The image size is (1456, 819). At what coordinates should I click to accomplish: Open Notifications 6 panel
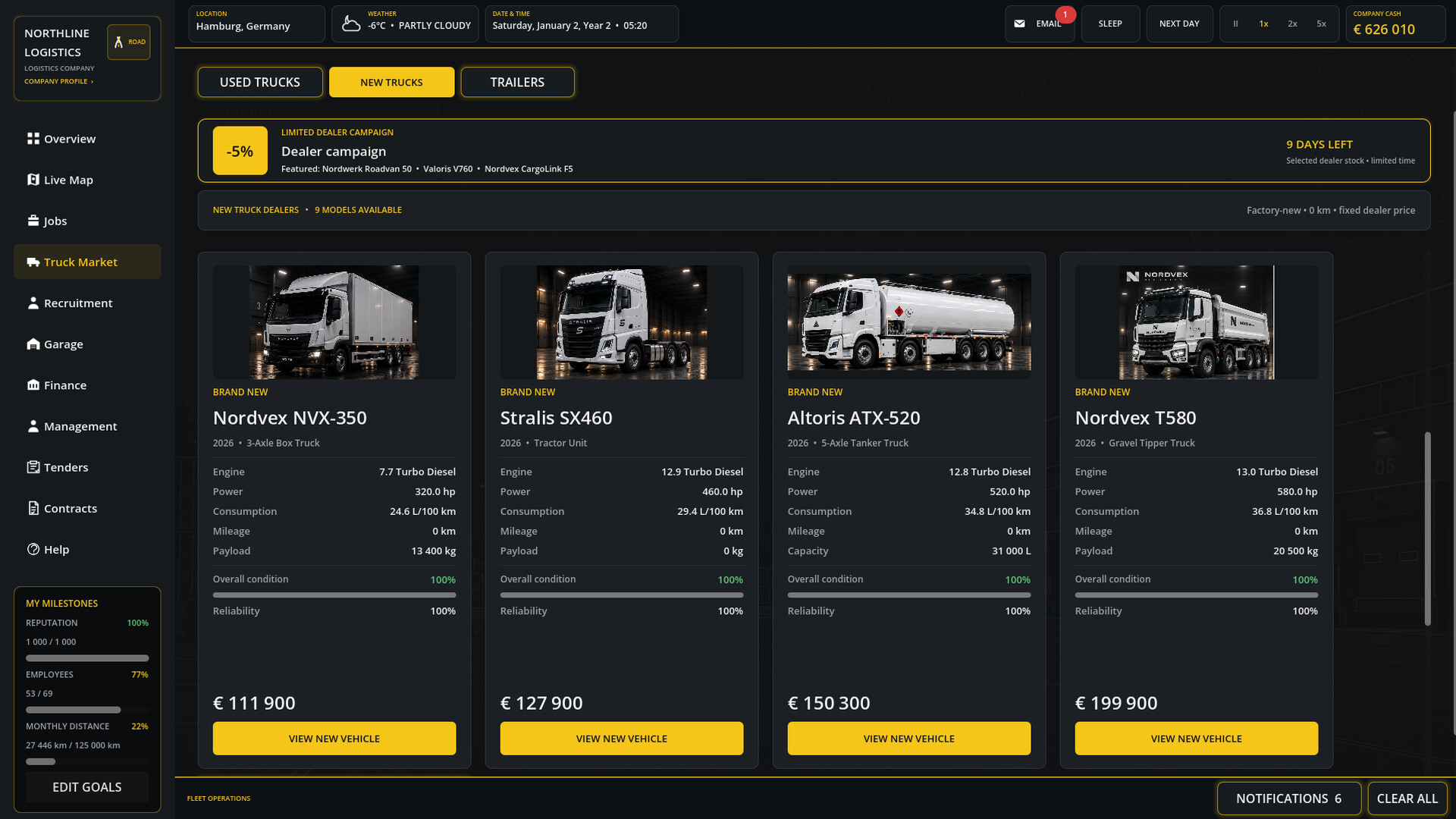coord(1289,799)
